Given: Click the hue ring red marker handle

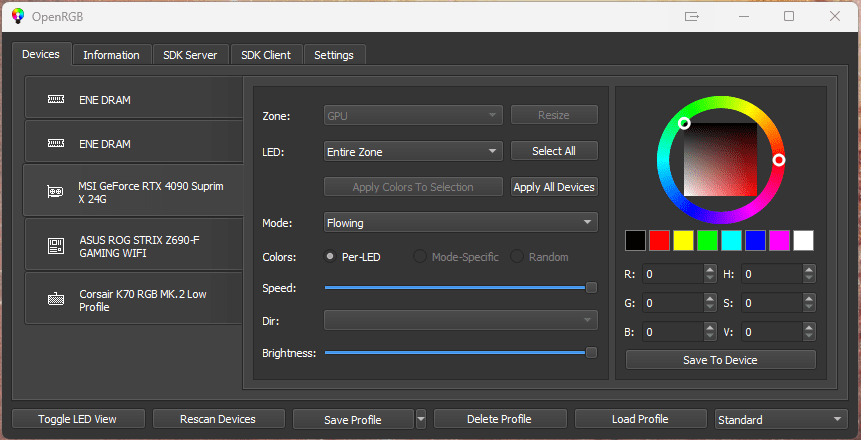Looking at the screenshot, I should [x=779, y=160].
